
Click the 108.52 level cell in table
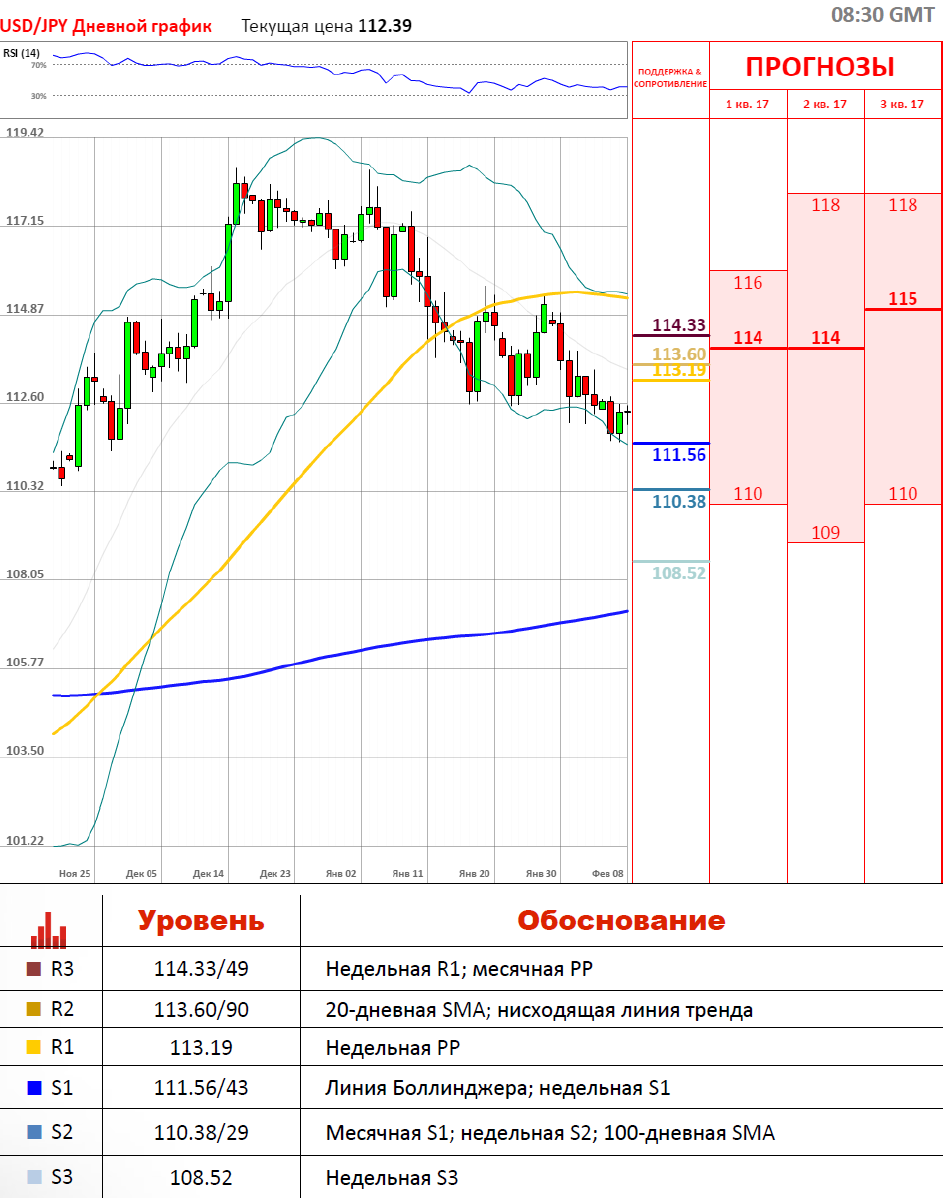pos(202,1177)
